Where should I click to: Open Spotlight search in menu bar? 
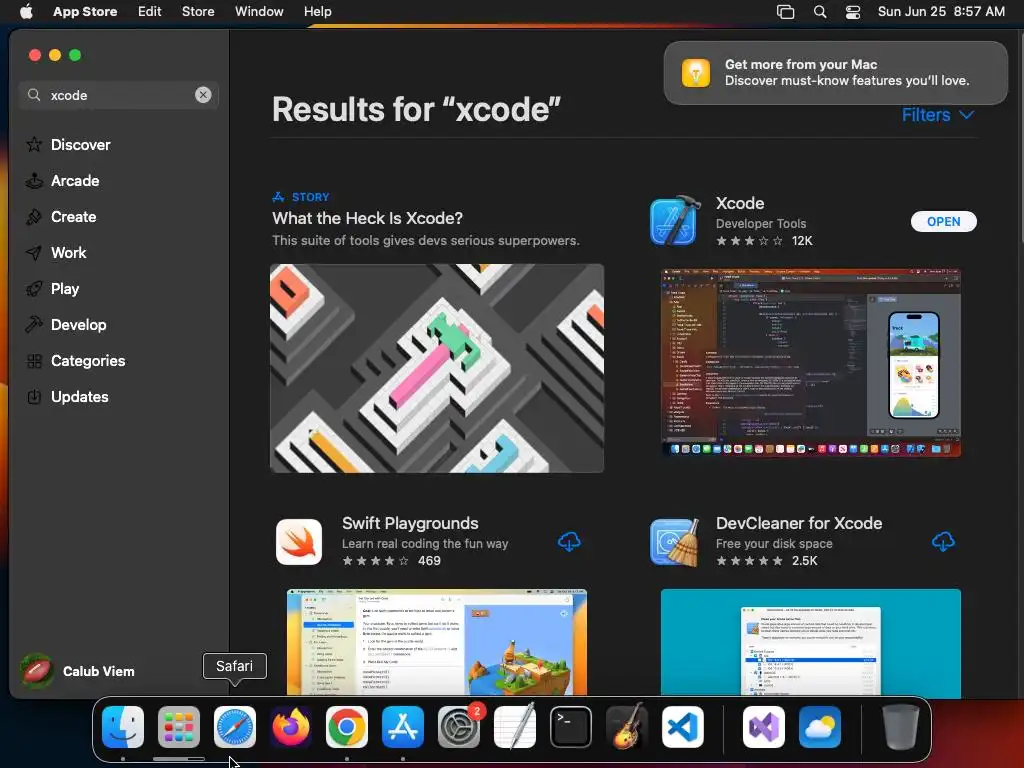[820, 11]
